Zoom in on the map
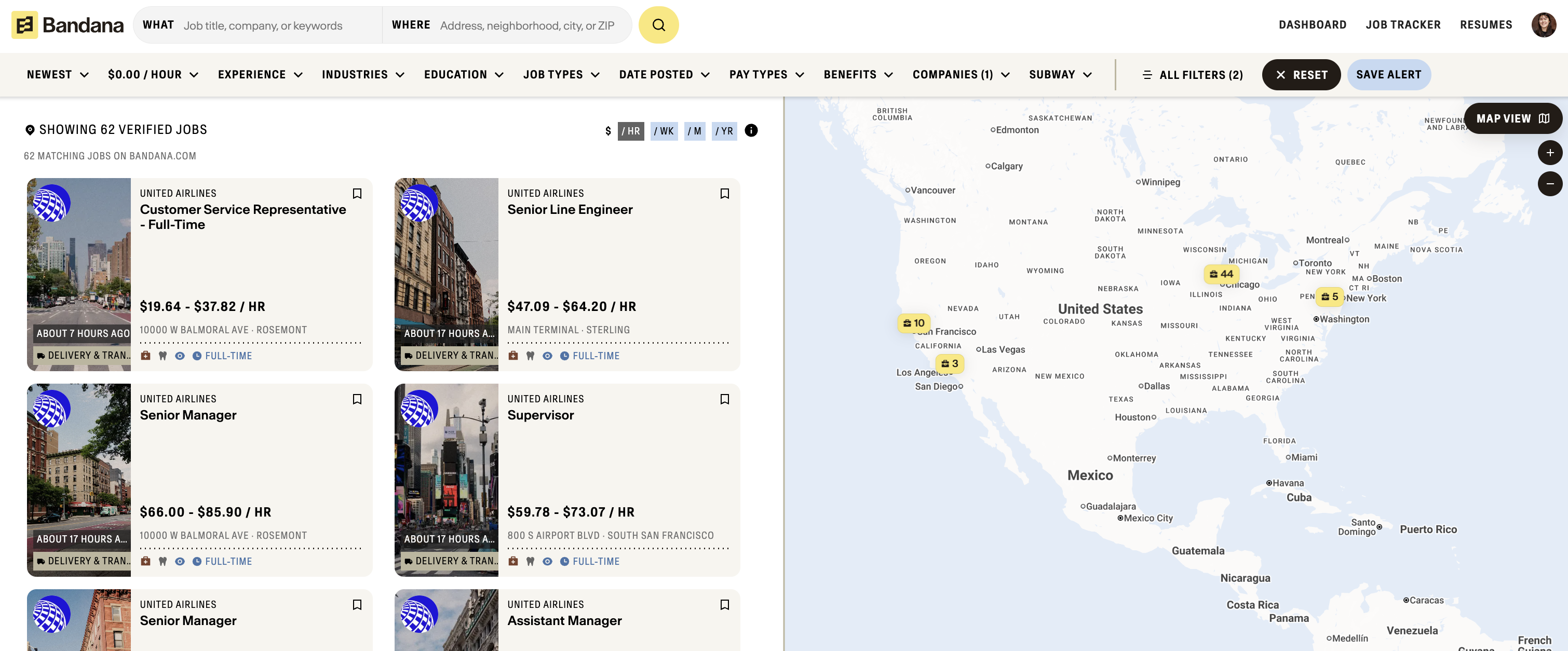1568x651 pixels. click(1549, 153)
